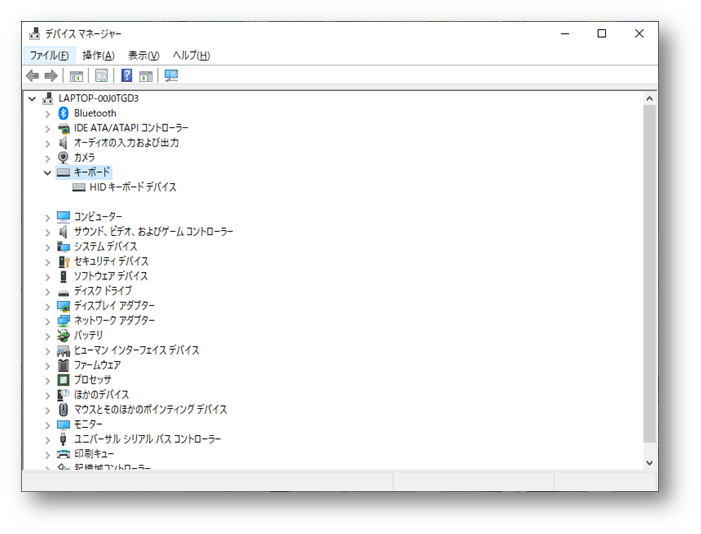This screenshot has height=534, width=701.
Task: Select the 印刷キュー label
Action: [93, 453]
